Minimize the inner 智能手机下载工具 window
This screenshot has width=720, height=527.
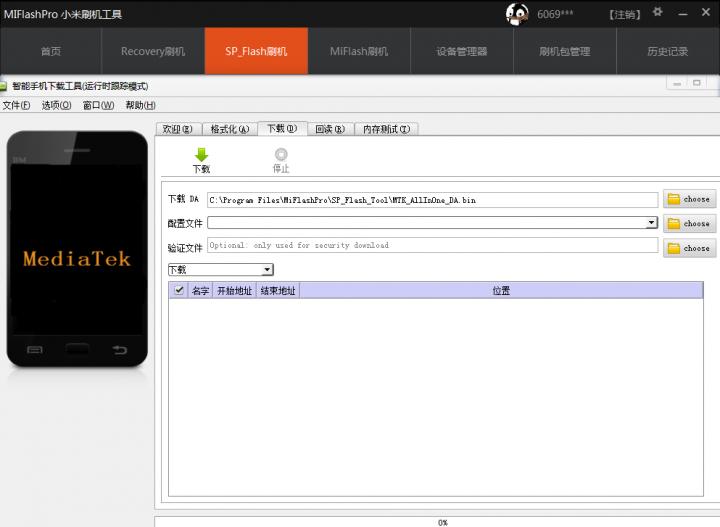pos(677,83)
